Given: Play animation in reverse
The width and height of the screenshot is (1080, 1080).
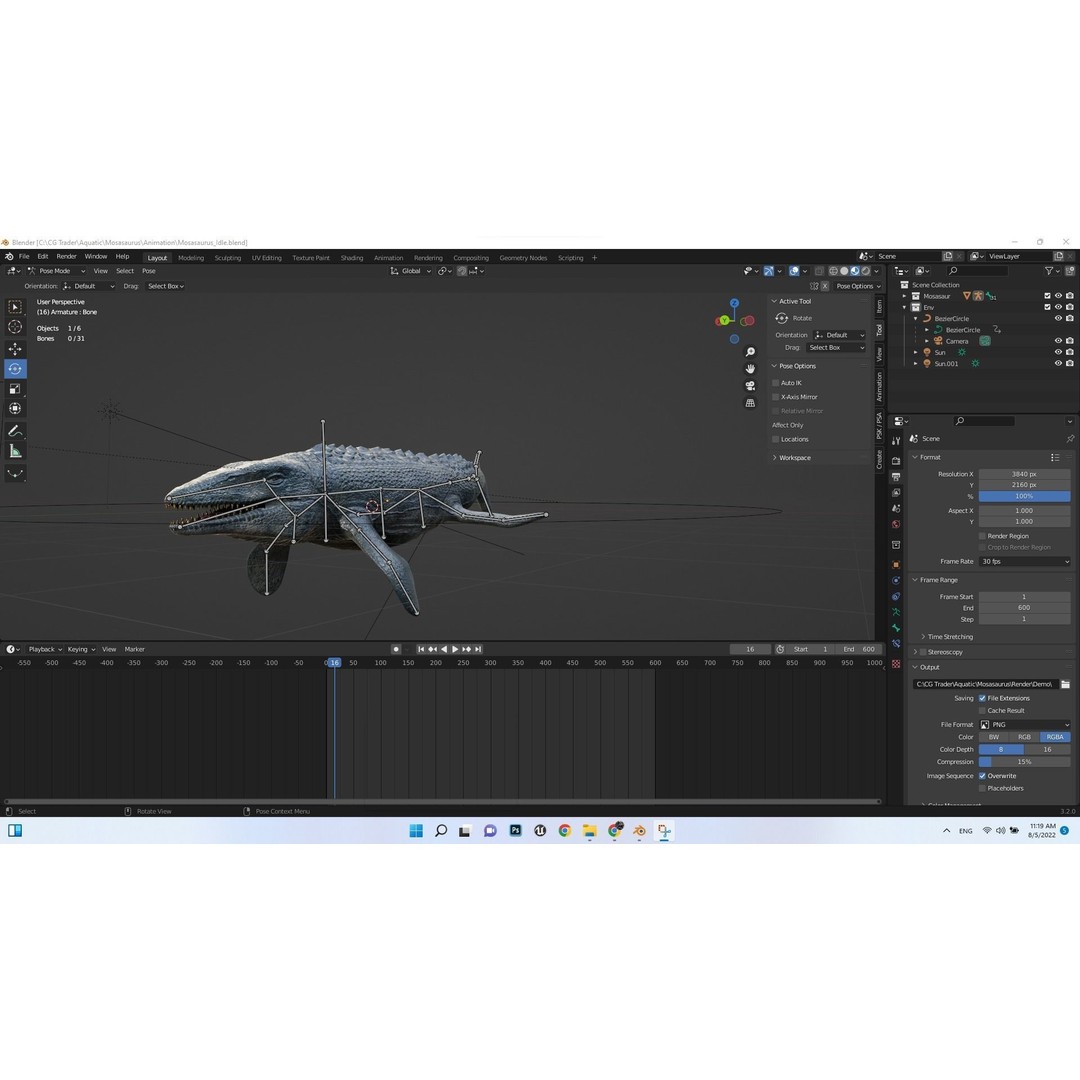Looking at the screenshot, I should (x=444, y=649).
